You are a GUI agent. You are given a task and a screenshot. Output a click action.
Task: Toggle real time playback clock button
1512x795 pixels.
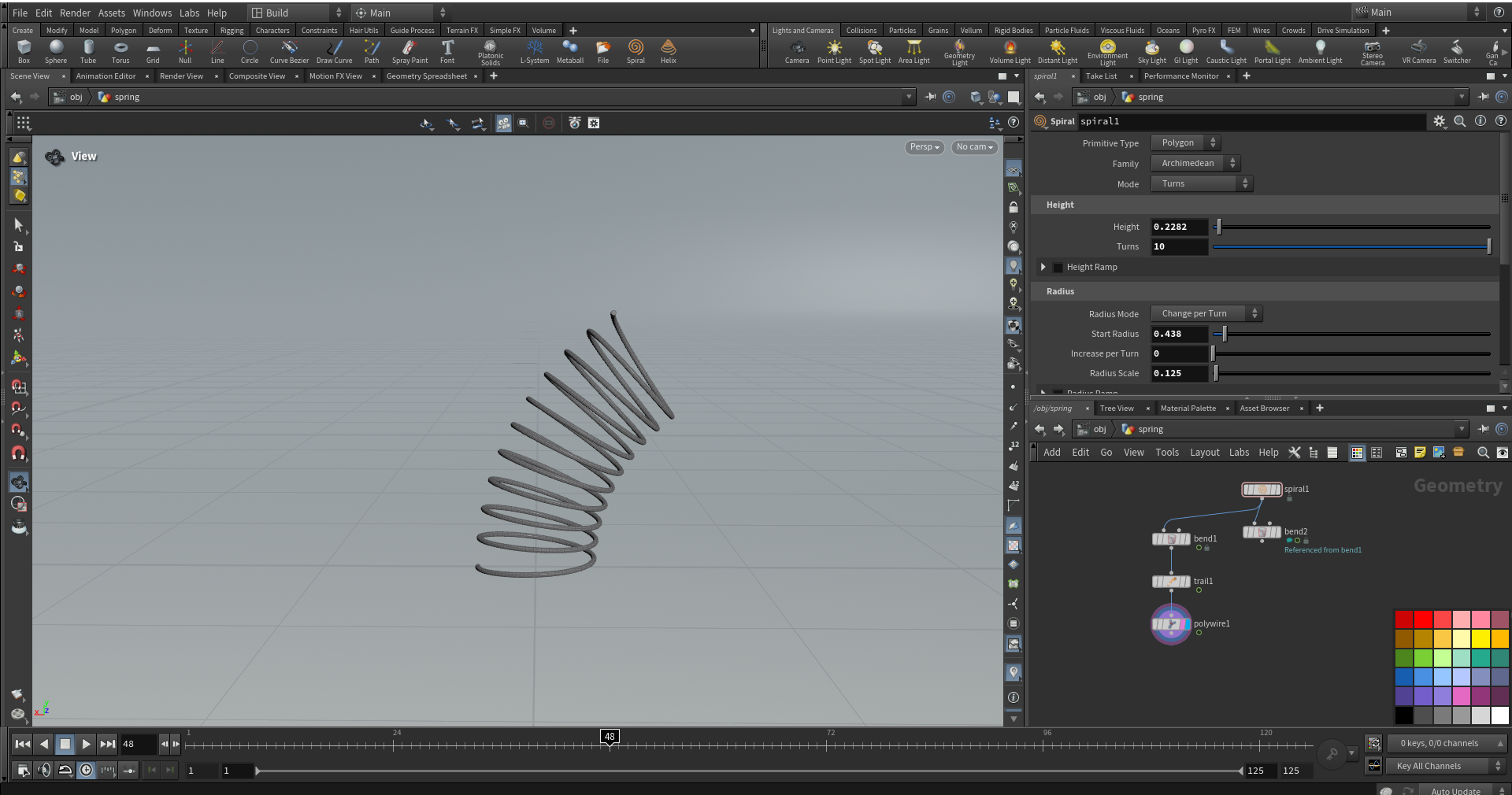pyautogui.click(x=87, y=771)
